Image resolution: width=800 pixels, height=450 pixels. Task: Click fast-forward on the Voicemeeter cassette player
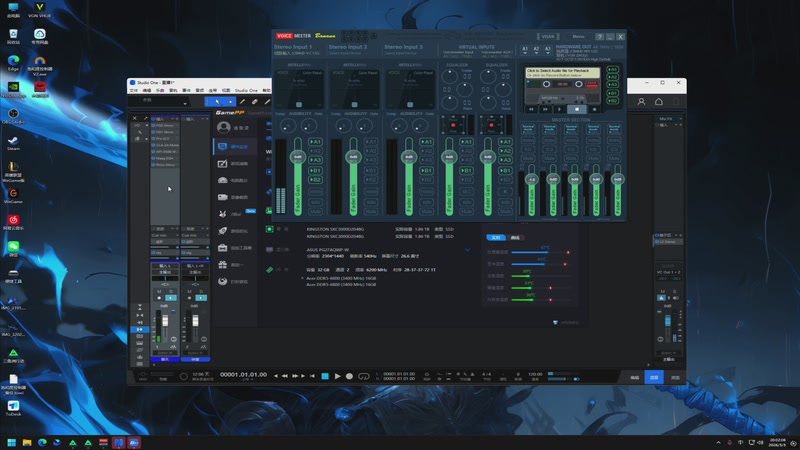click(x=545, y=109)
